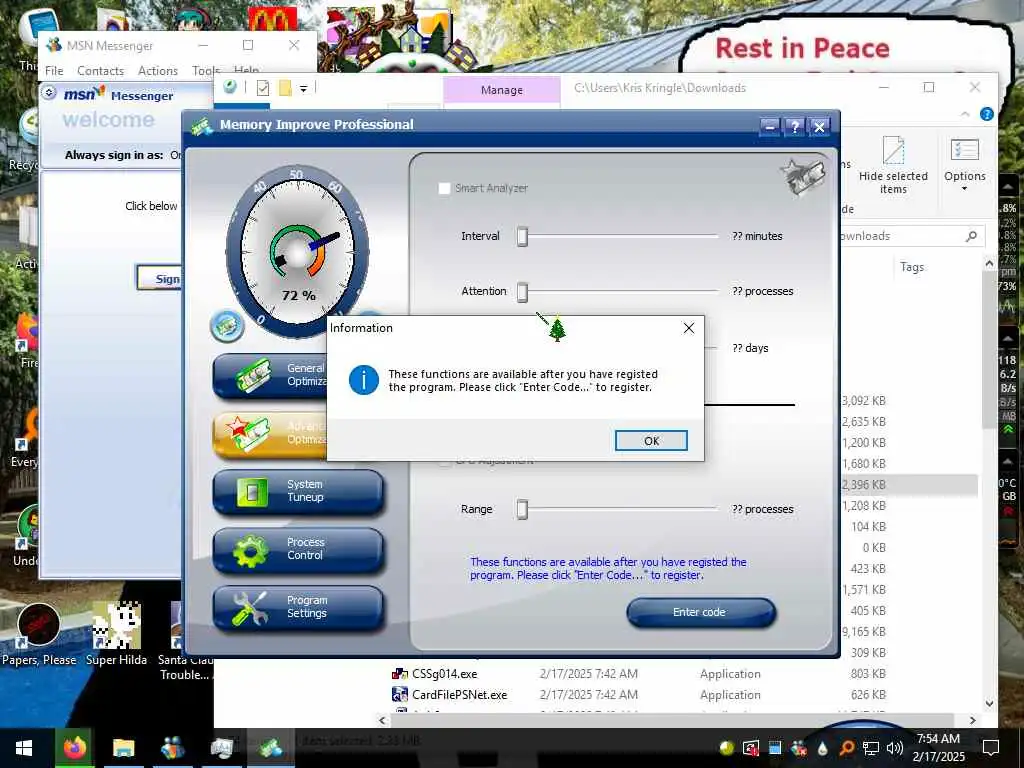Click the Interval slider handle
Viewport: 1024px width, 768px height.
click(522, 236)
